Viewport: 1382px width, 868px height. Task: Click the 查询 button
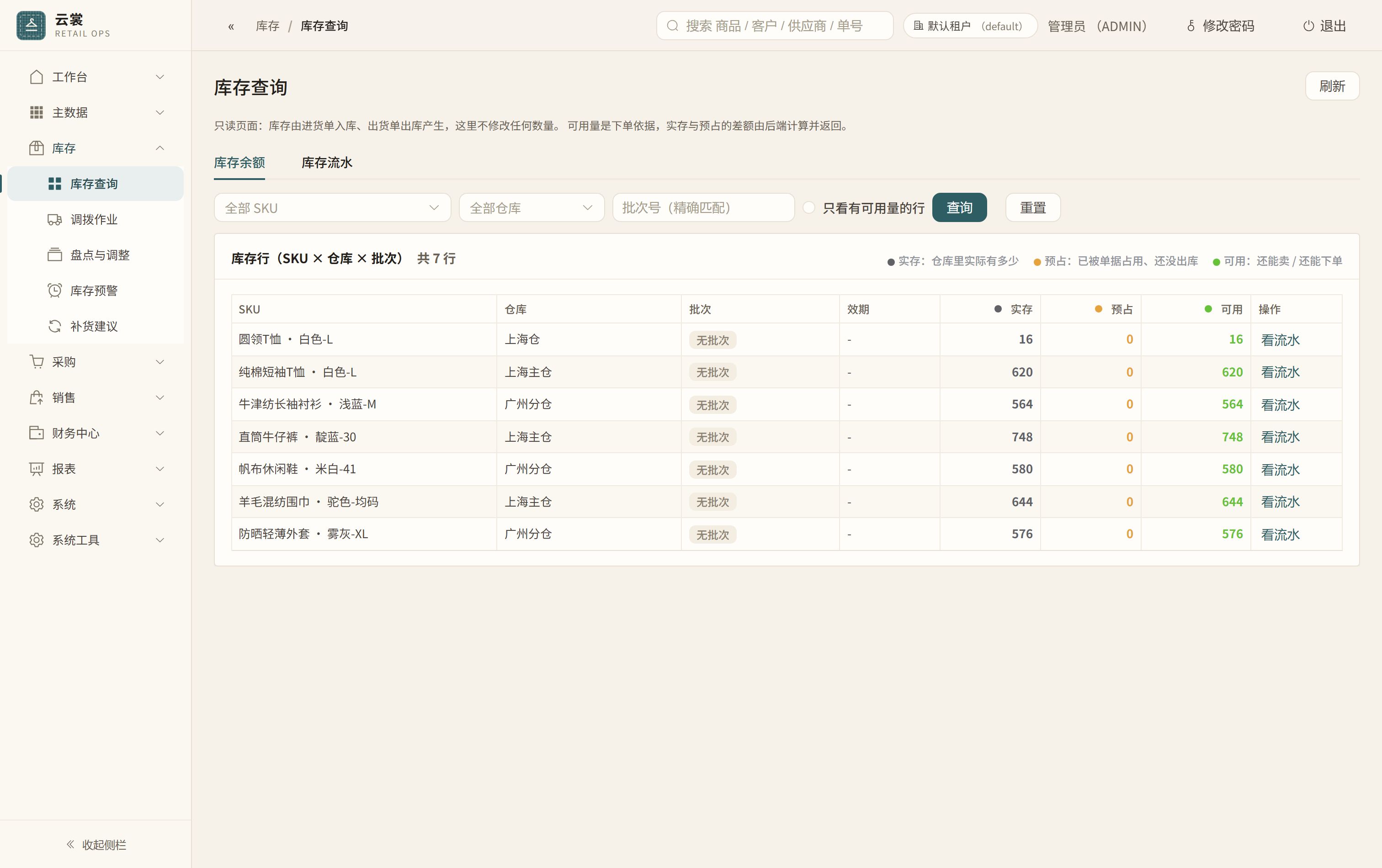pos(959,208)
